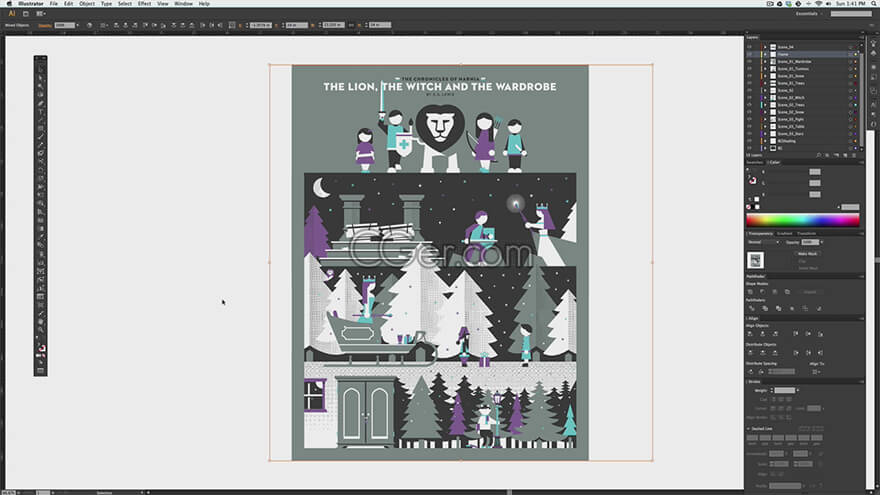Click the Unite shape mode icon
This screenshot has width=880, height=495.
tap(751, 292)
